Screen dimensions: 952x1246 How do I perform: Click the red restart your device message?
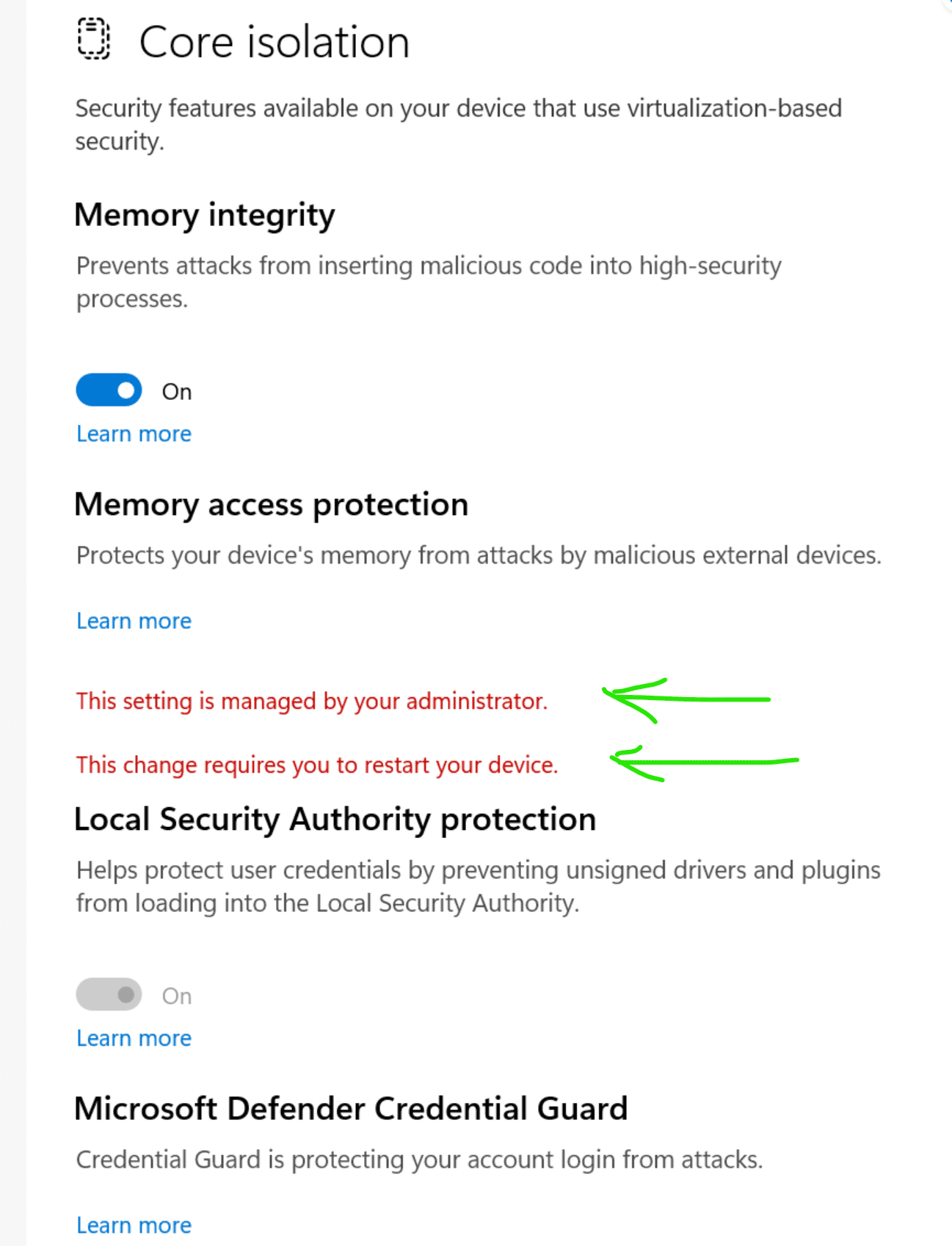[x=317, y=765]
